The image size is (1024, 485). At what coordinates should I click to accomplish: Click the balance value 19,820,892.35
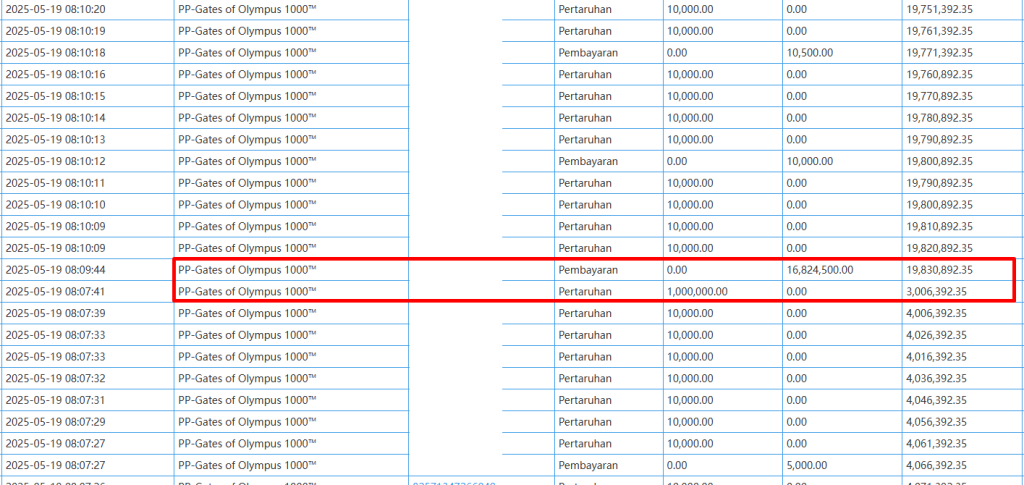click(940, 248)
